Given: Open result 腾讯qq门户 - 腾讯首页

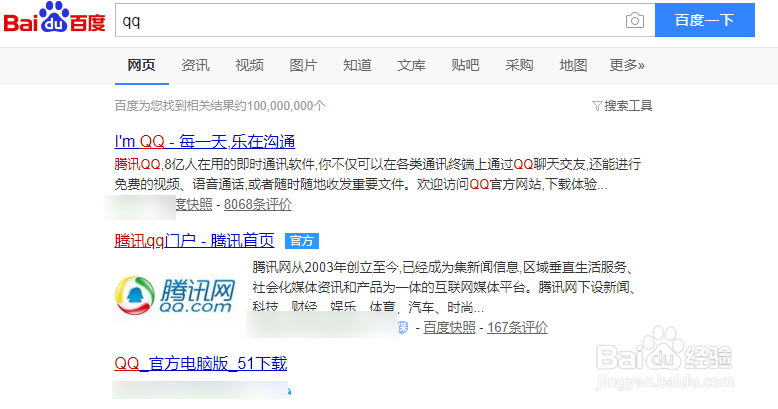Looking at the screenshot, I should [194, 241].
